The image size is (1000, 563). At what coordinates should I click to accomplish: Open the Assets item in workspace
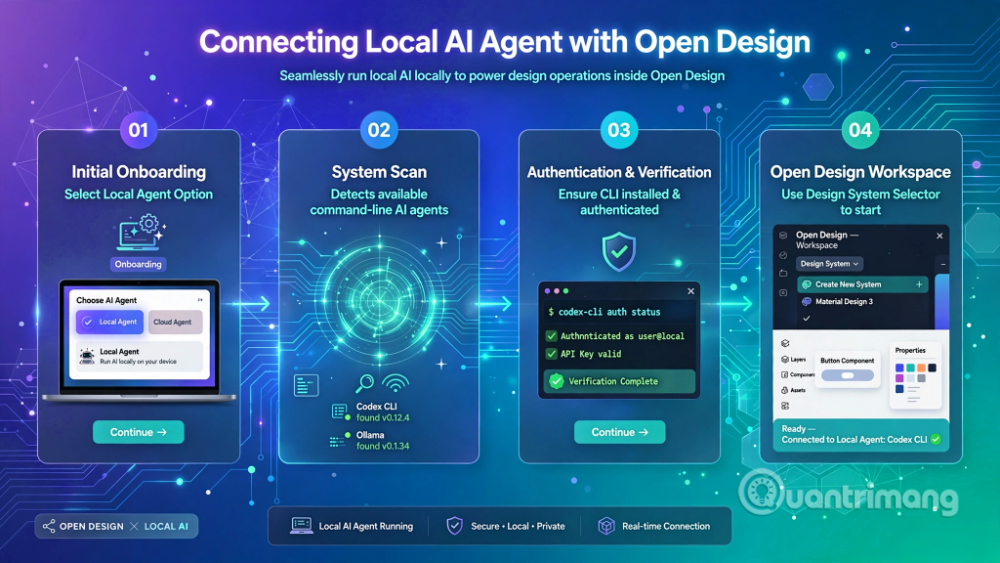click(x=793, y=390)
